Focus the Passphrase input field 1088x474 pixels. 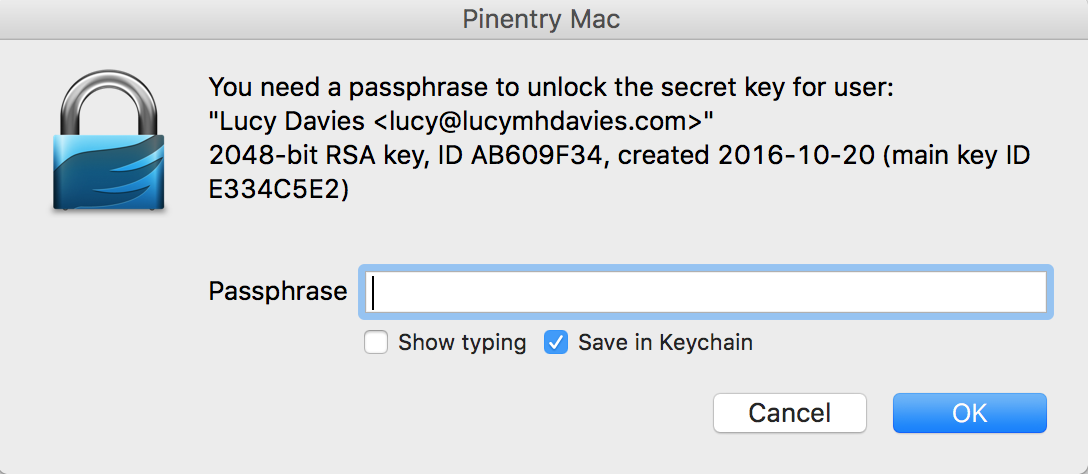(x=705, y=292)
